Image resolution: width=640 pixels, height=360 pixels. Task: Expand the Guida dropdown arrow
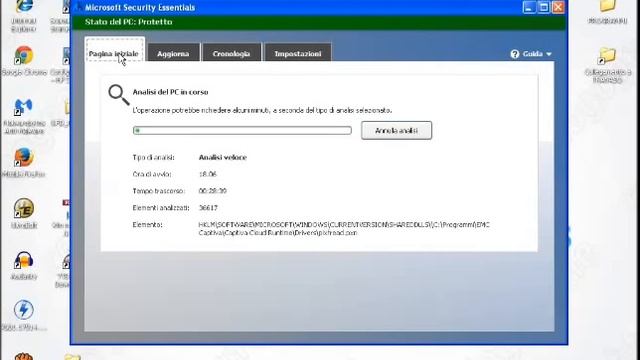pyautogui.click(x=549, y=54)
